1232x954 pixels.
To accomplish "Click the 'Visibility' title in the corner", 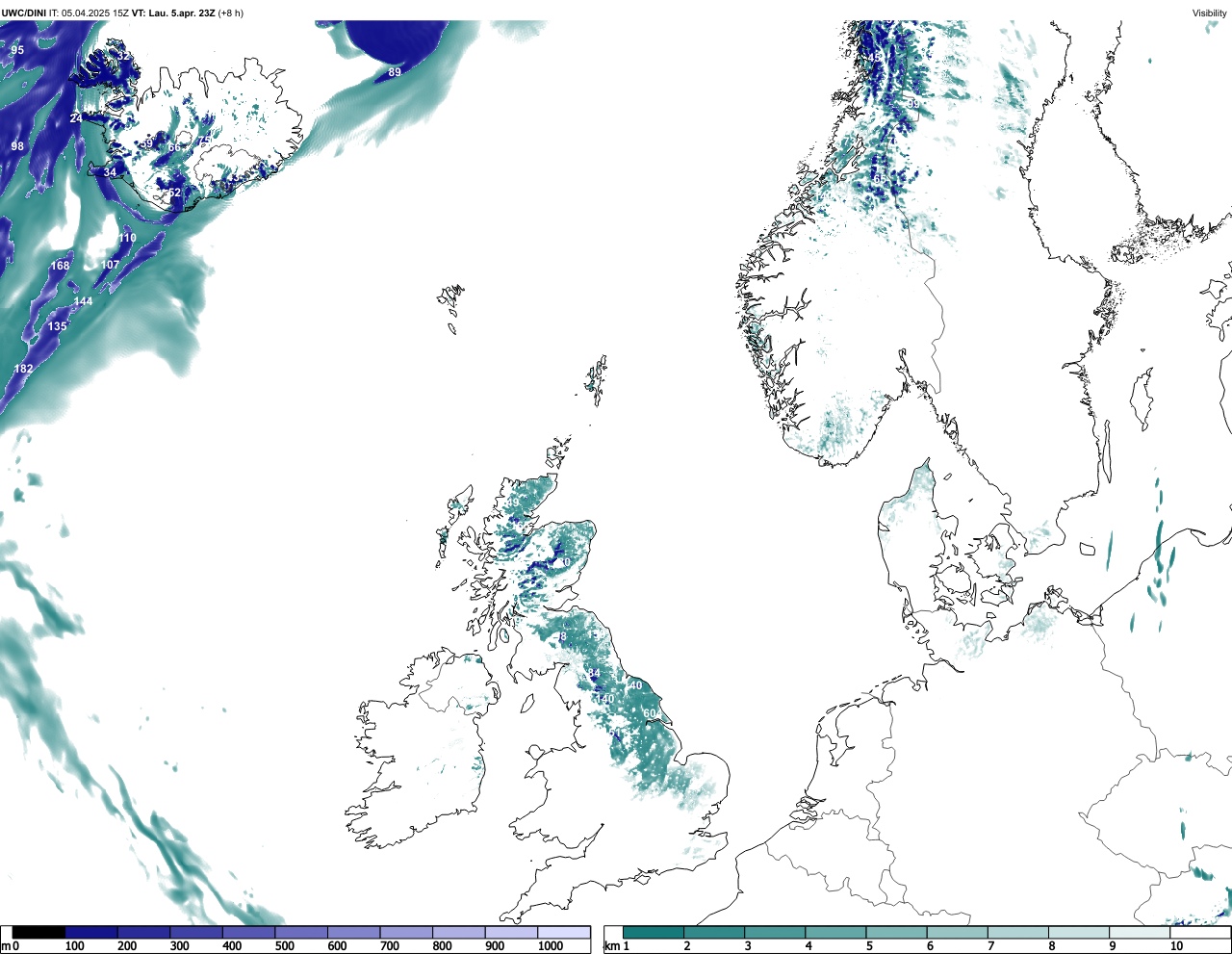I will [x=1210, y=13].
